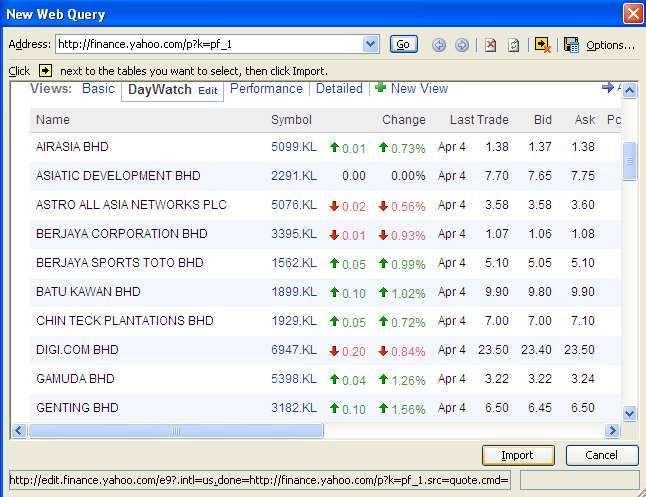Click the Address URL input field
This screenshot has height=497, width=646.
(209, 44)
